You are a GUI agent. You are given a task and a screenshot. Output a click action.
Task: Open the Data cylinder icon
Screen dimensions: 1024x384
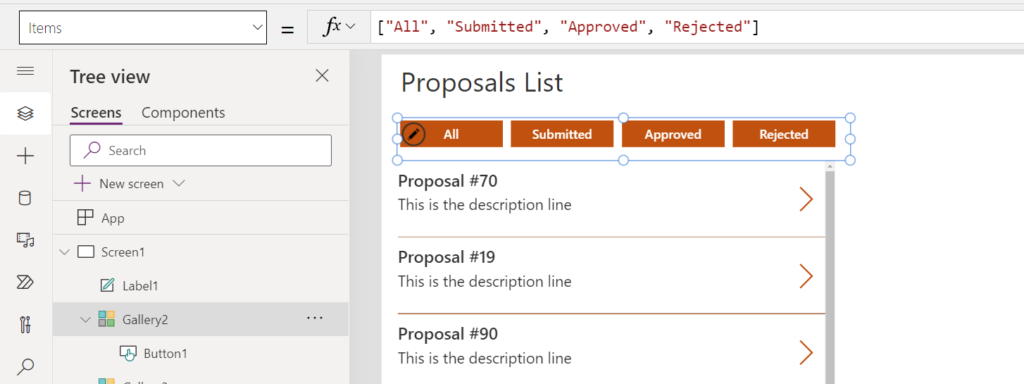(25, 198)
